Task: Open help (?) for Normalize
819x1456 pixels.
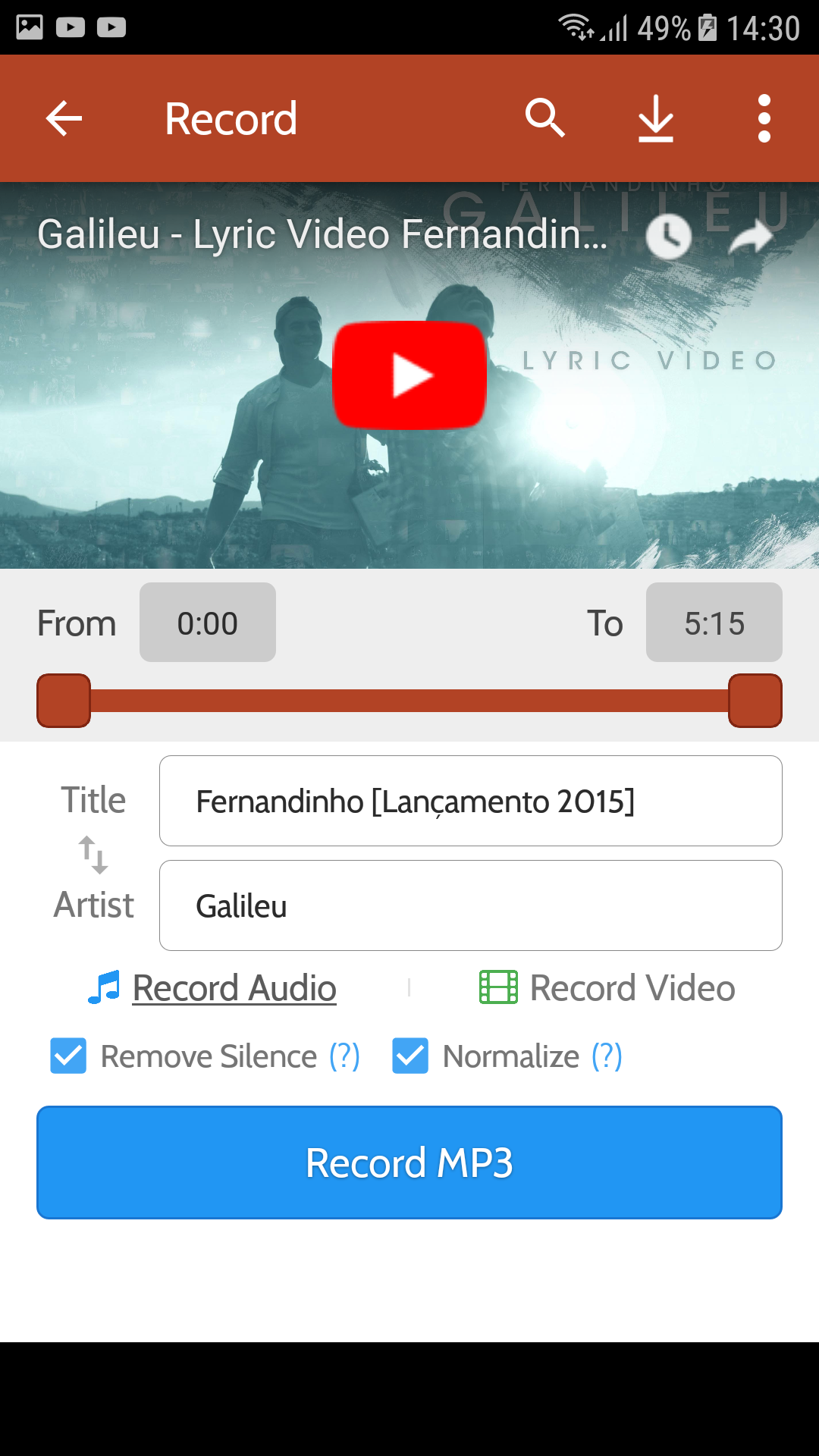Action: tap(607, 1056)
